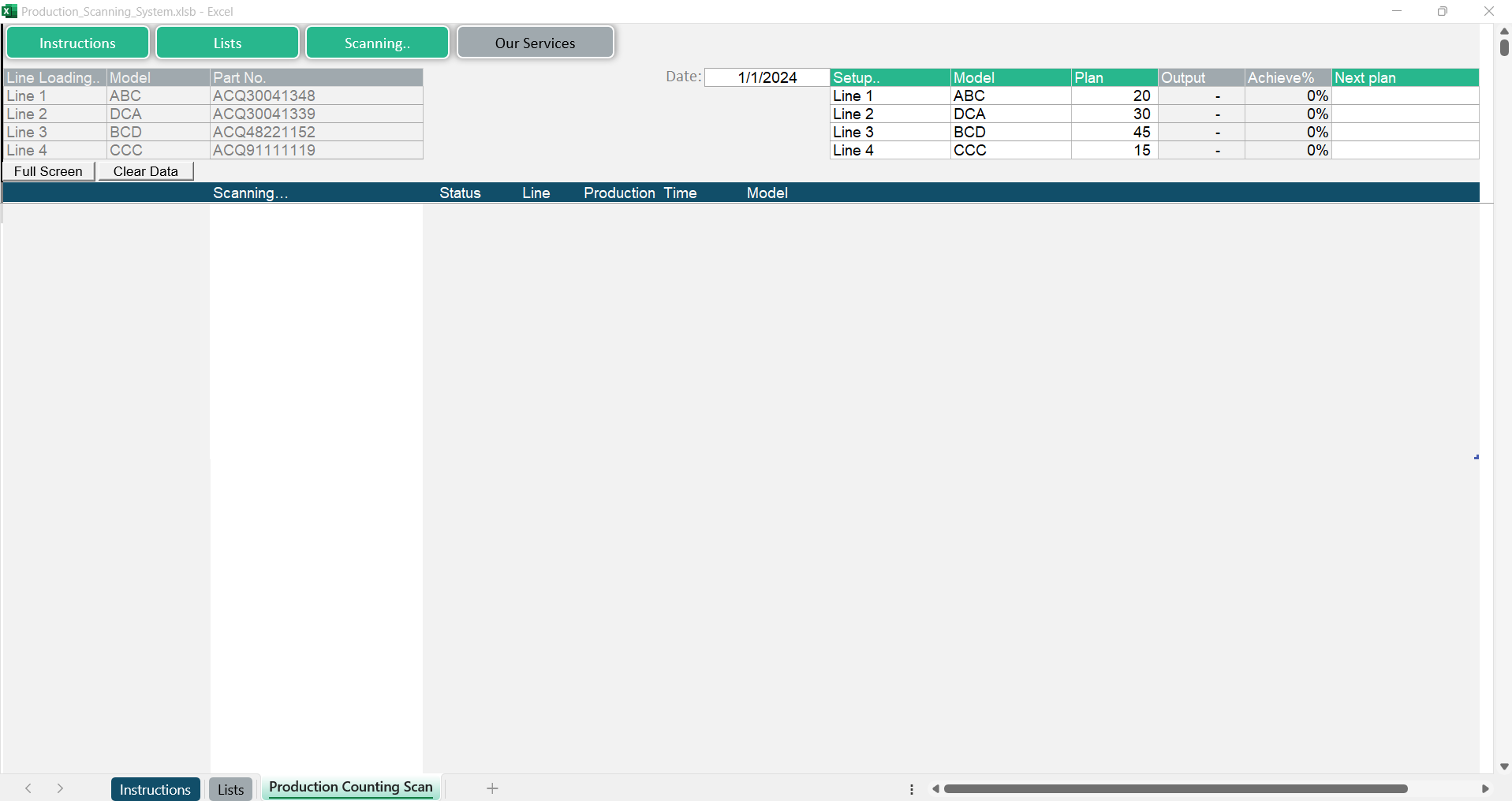This screenshot has width=1512, height=801.
Task: Click the vertical scrollbar up arrow
Action: coord(1504,31)
